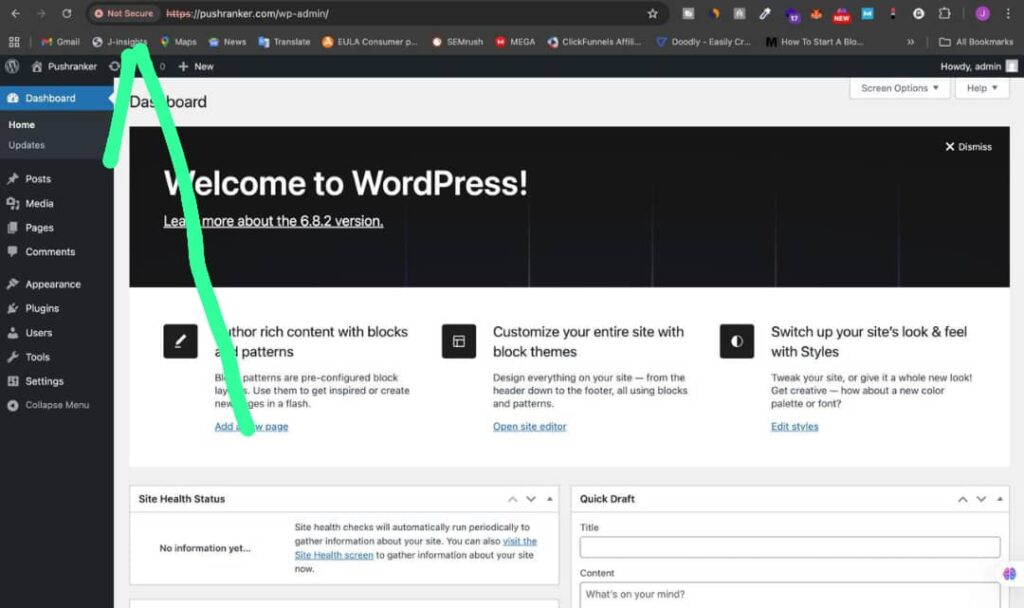Dismiss the Welcome to WordPress panel
Screen dimensions: 1024x608
click(968, 146)
